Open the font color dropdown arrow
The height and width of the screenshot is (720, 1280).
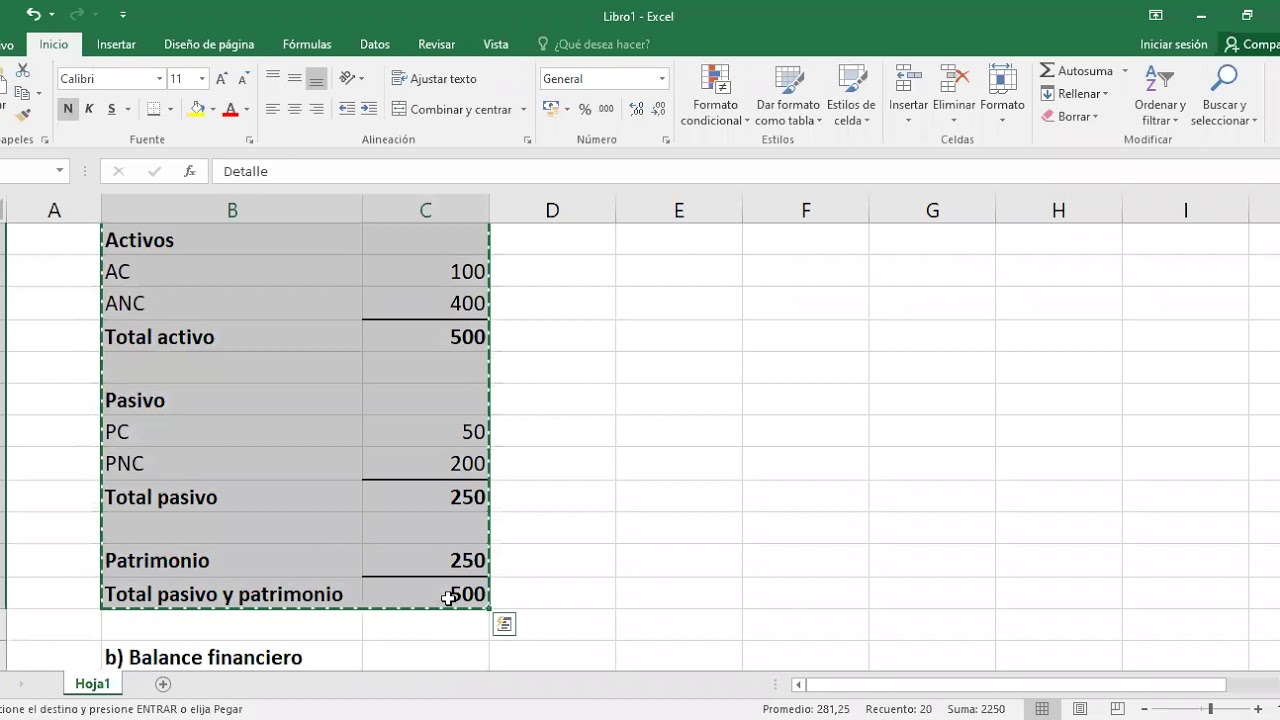pos(246,110)
